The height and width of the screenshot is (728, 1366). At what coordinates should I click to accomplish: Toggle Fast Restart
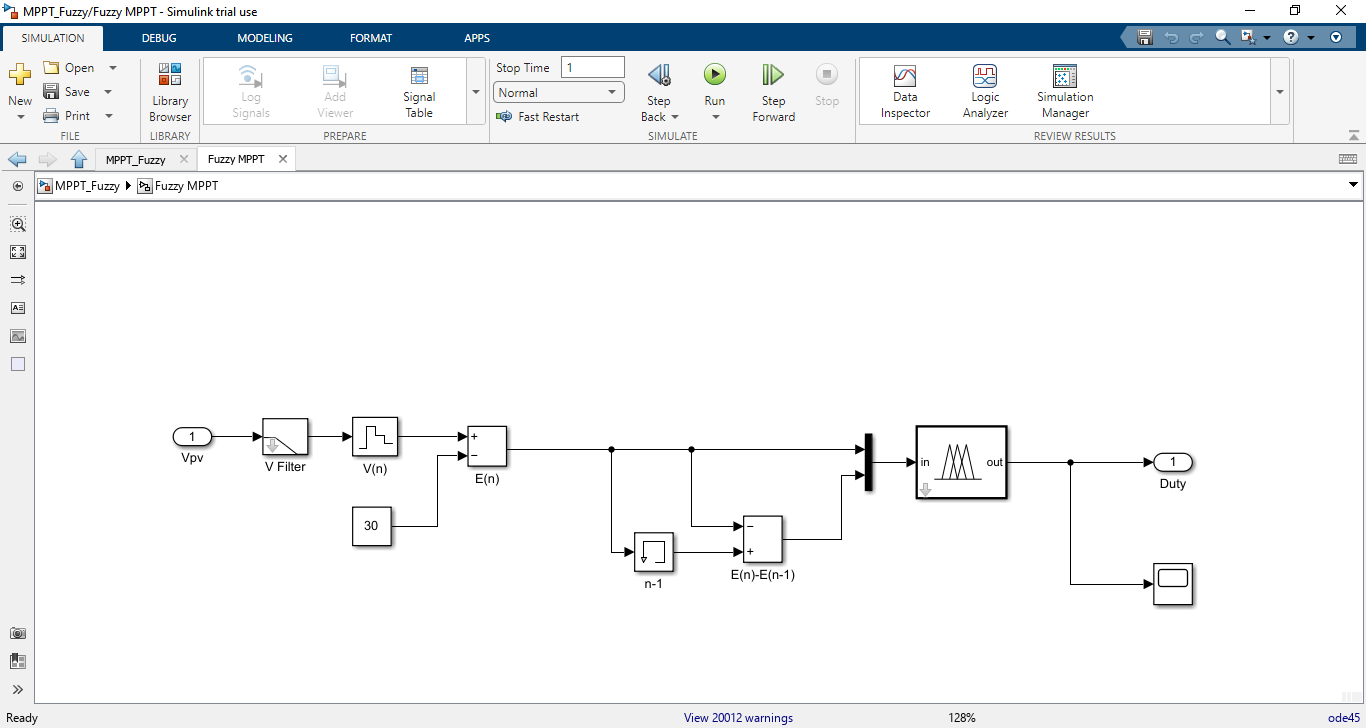pos(538,117)
